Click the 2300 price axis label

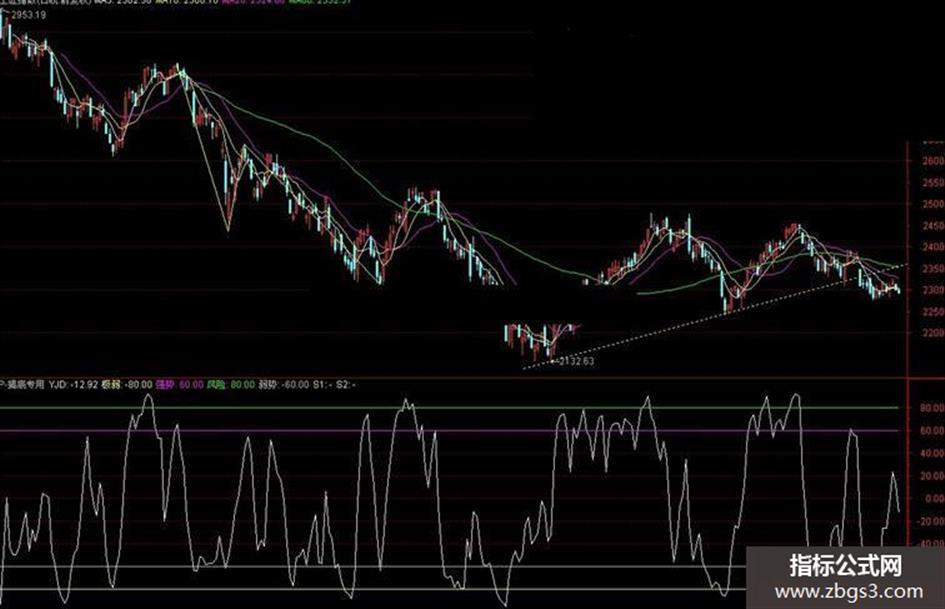pos(932,290)
